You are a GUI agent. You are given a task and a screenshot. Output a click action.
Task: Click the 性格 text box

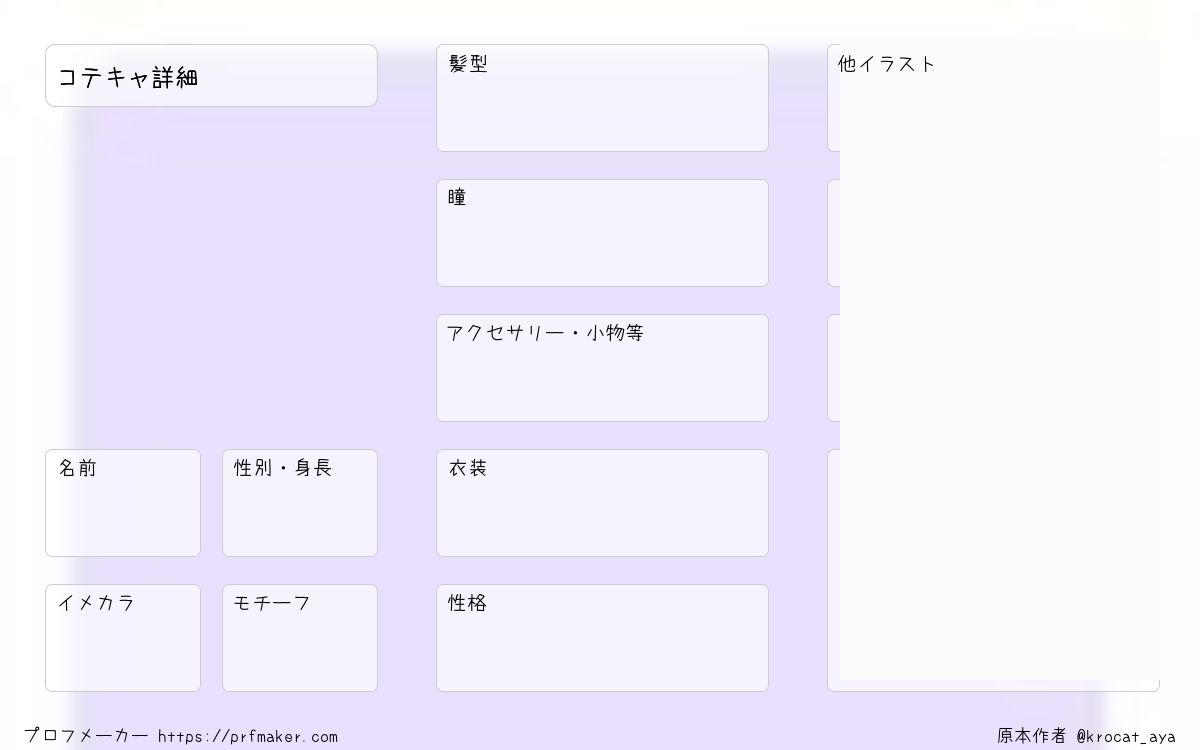(602, 638)
